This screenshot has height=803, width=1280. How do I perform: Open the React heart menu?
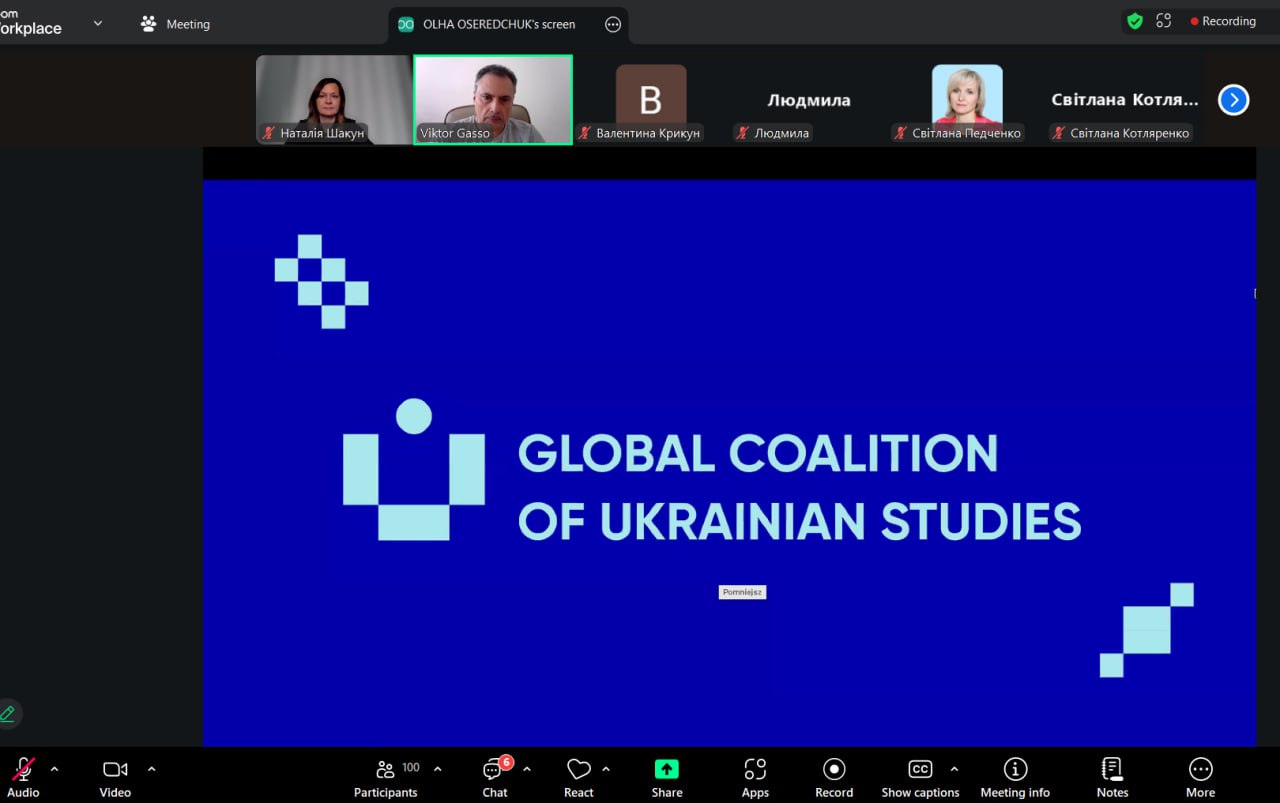(578, 777)
